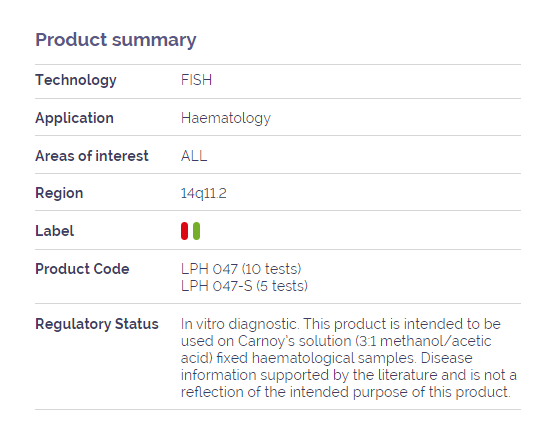Screen dimensions: 538x430
Task: Click the Region row label
Action: point(59,194)
